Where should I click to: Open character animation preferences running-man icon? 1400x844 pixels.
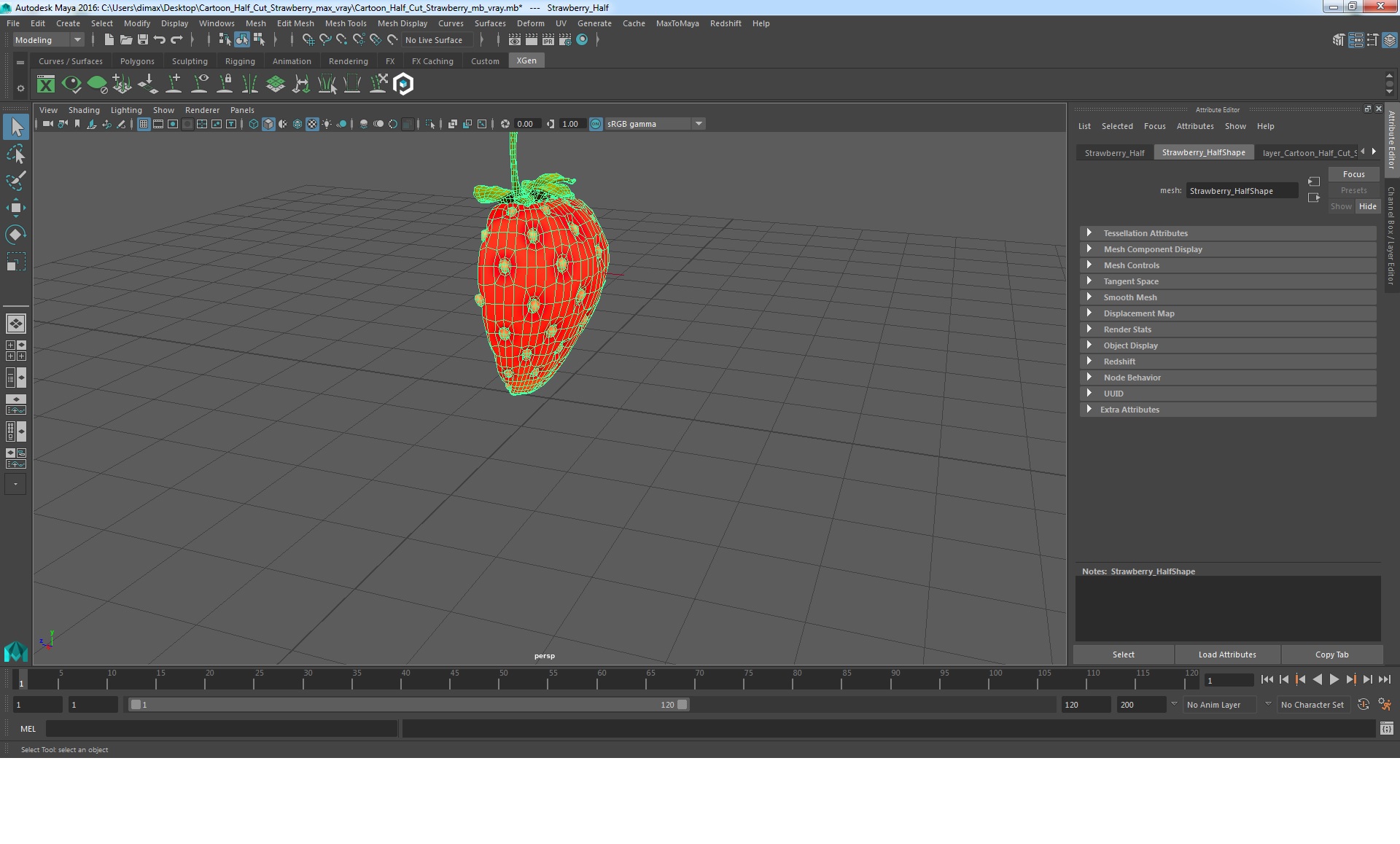point(1385,705)
